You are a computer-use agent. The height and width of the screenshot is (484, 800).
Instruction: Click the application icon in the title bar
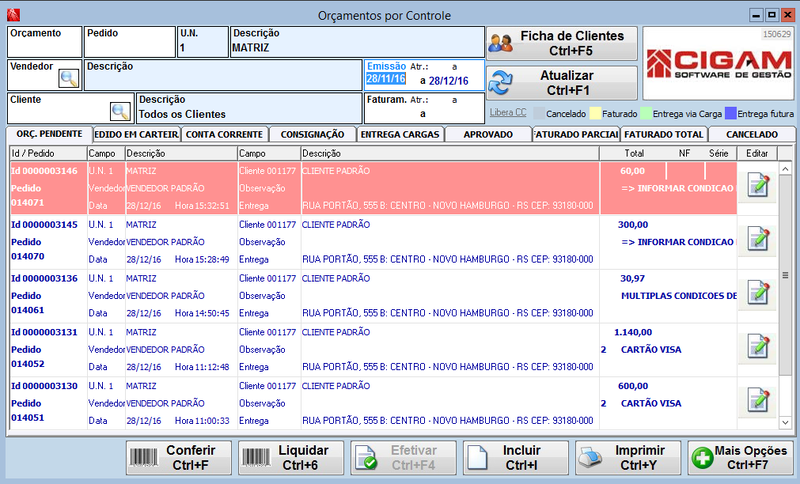coord(13,15)
